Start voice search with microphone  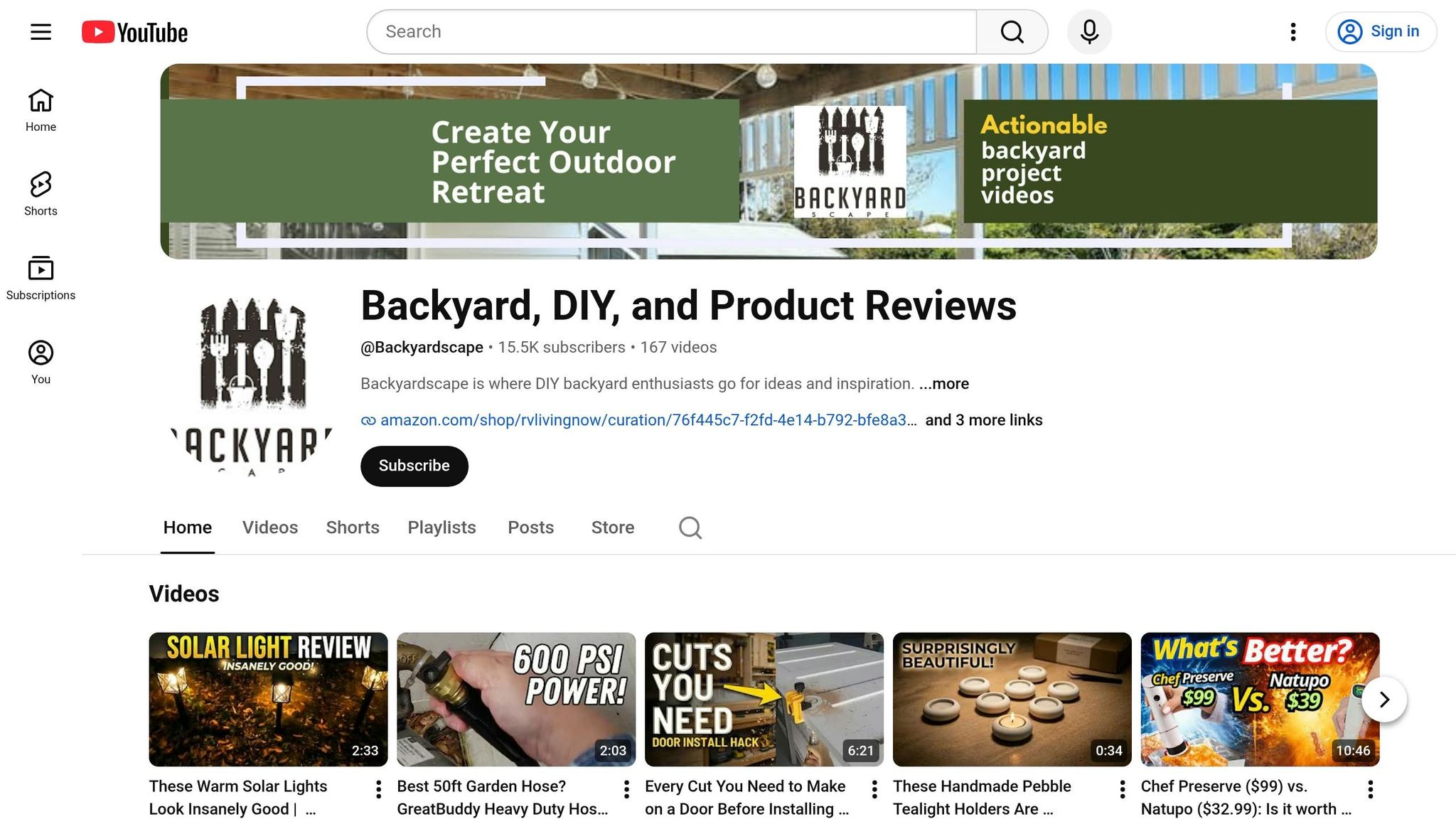coord(1089,32)
